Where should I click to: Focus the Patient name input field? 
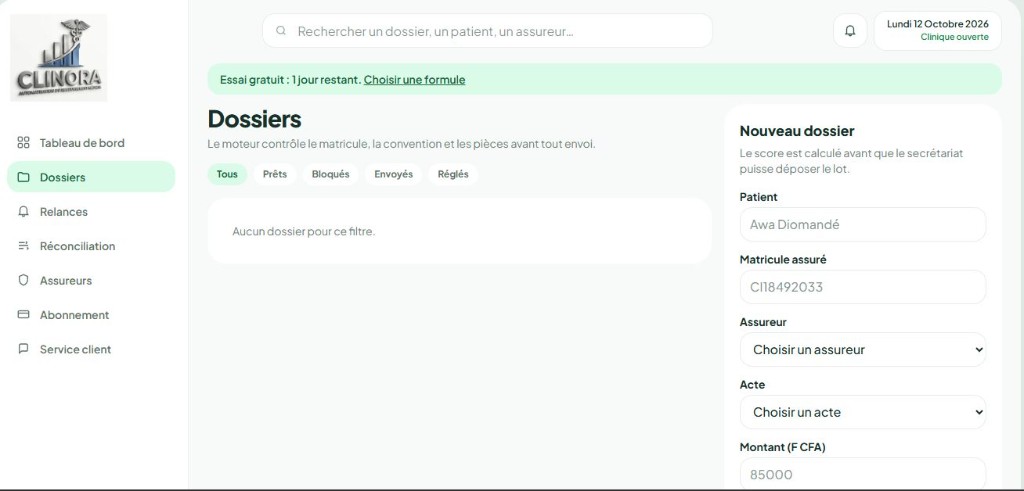pos(863,225)
